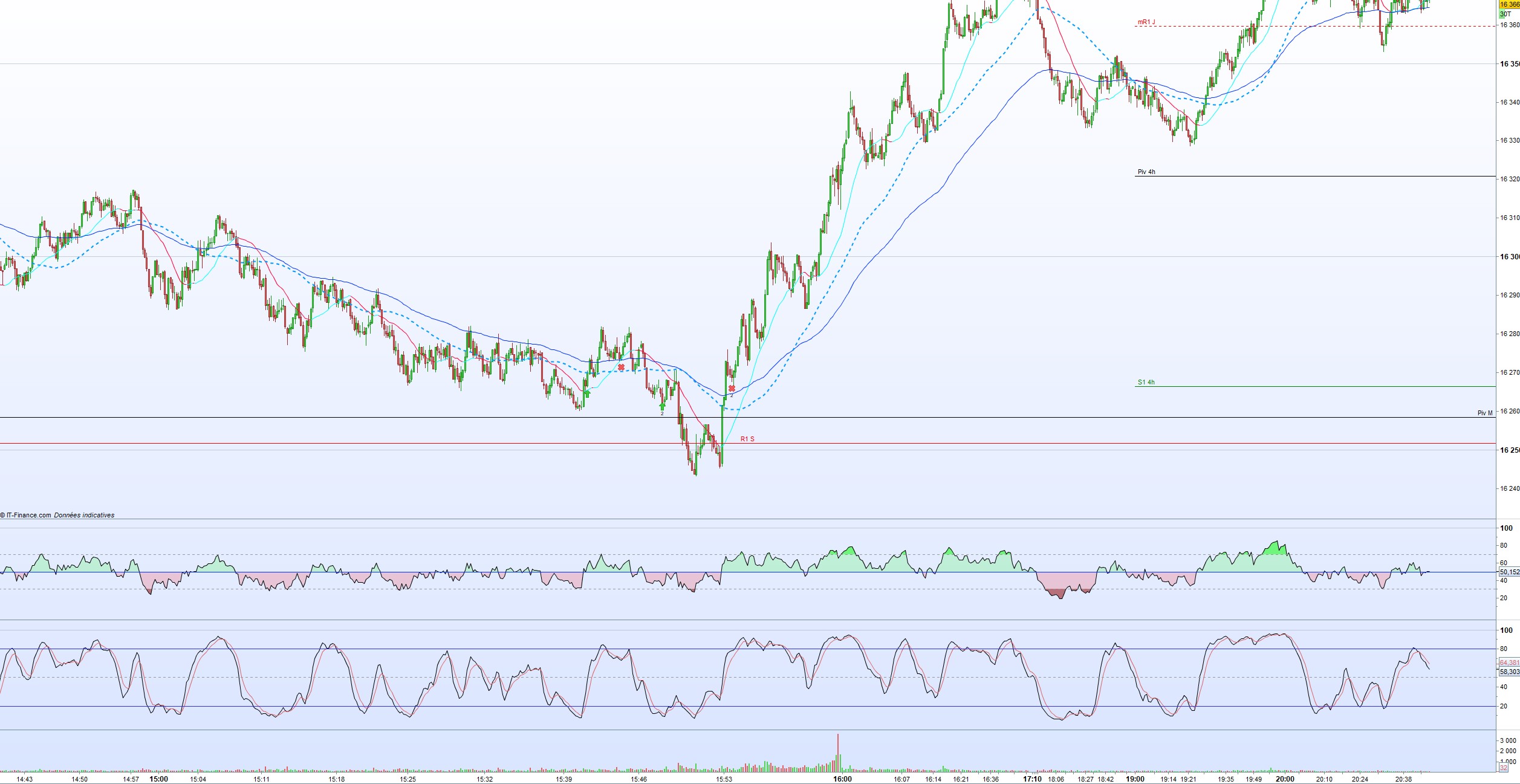Click the red X marker labeled 2

[x=732, y=388]
